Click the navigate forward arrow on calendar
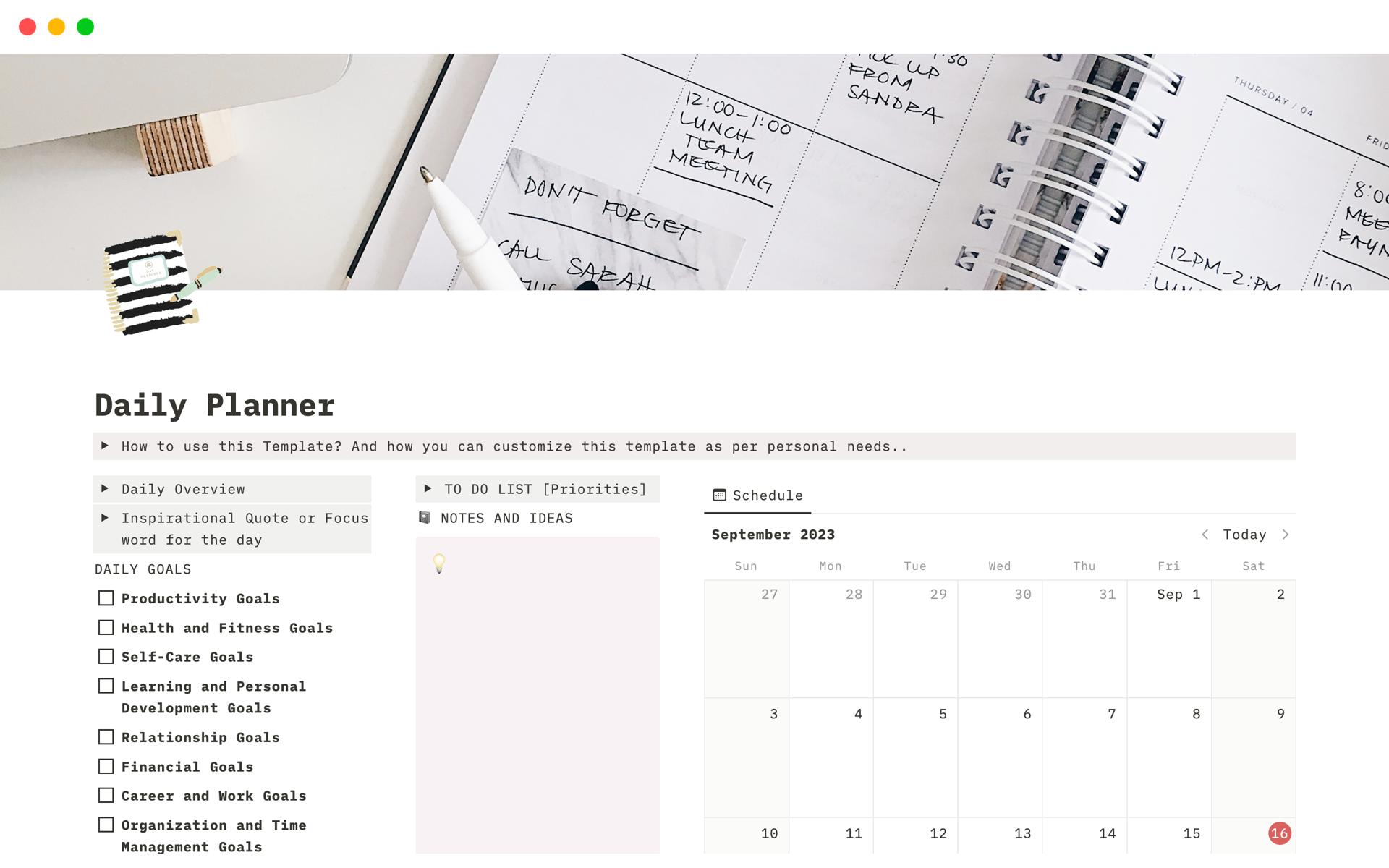 [1286, 534]
